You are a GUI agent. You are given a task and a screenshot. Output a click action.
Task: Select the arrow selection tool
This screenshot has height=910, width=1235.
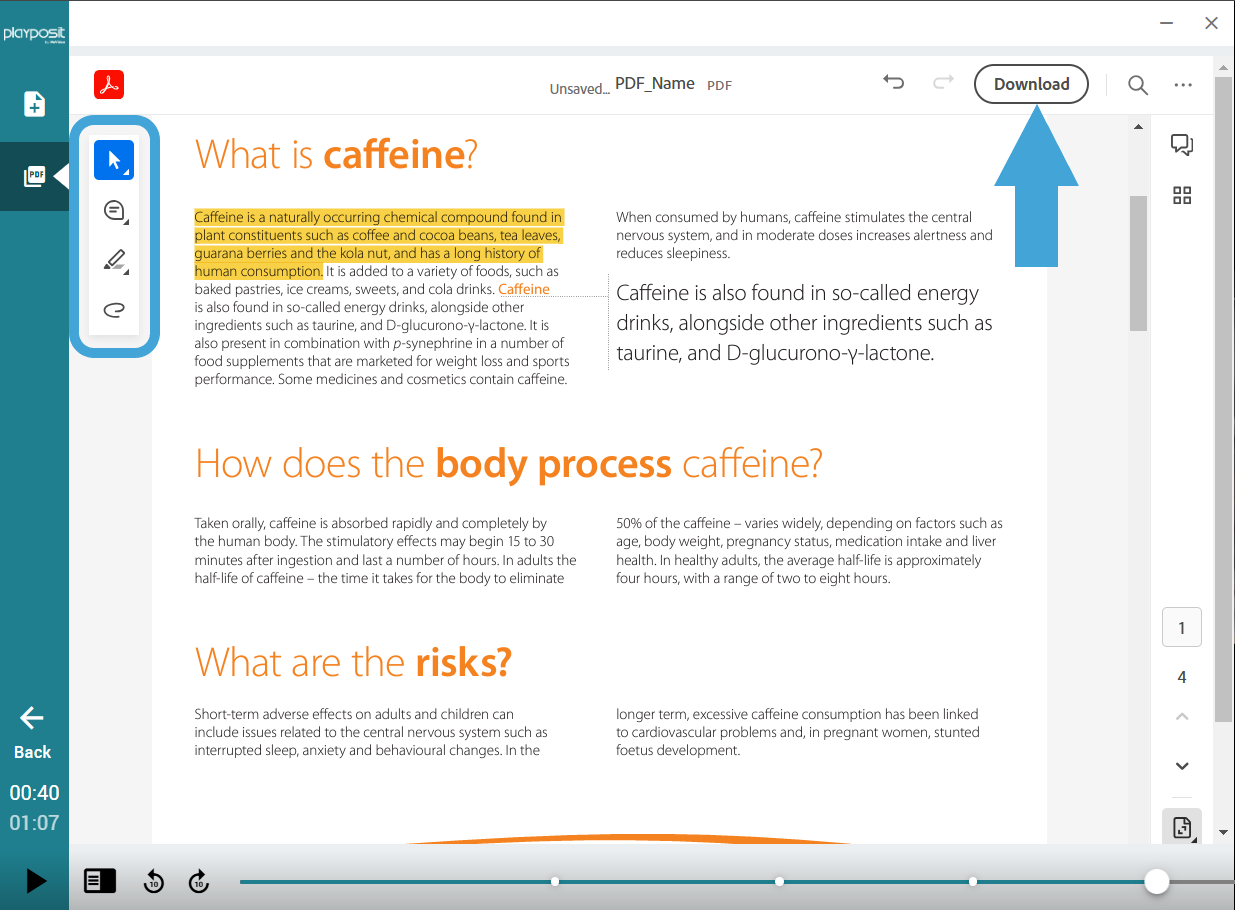tap(113, 159)
